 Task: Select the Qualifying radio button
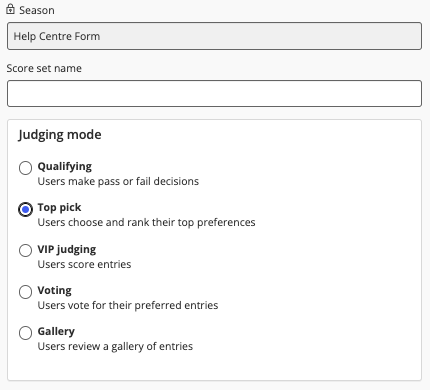pyautogui.click(x=25, y=168)
